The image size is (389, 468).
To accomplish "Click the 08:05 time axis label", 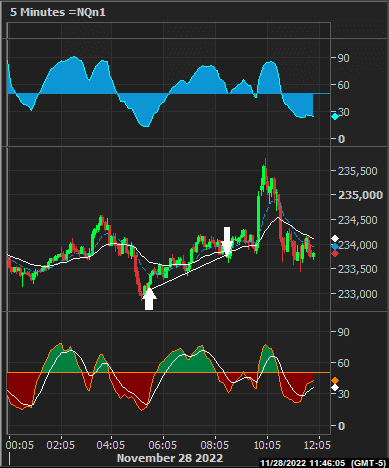I will 215,445.
